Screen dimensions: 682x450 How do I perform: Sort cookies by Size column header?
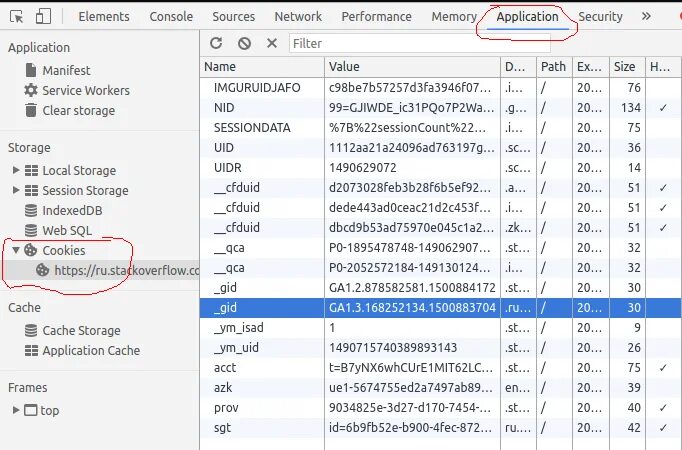tap(627, 67)
